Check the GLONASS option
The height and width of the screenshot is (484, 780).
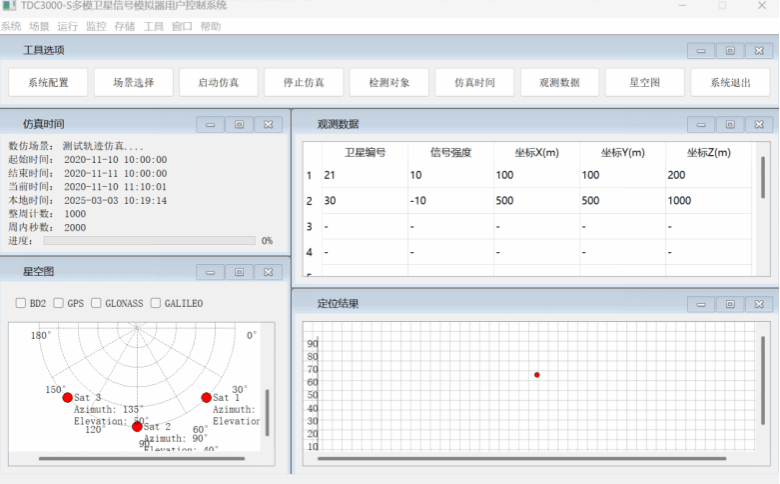pos(97,303)
